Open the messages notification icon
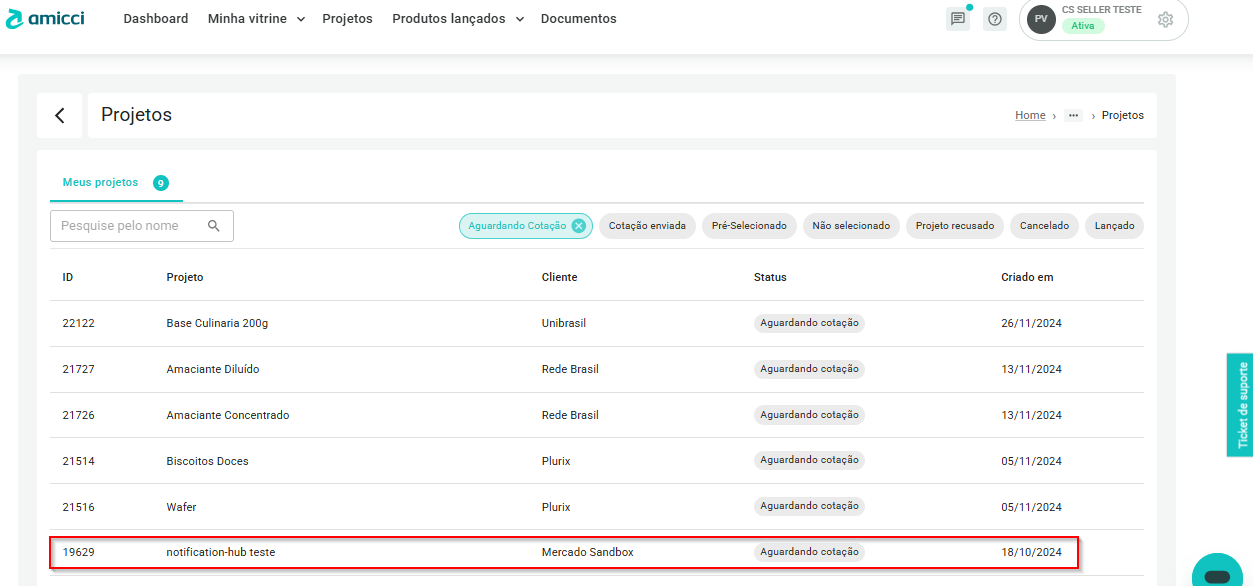The height and width of the screenshot is (586, 1253). 958,19
